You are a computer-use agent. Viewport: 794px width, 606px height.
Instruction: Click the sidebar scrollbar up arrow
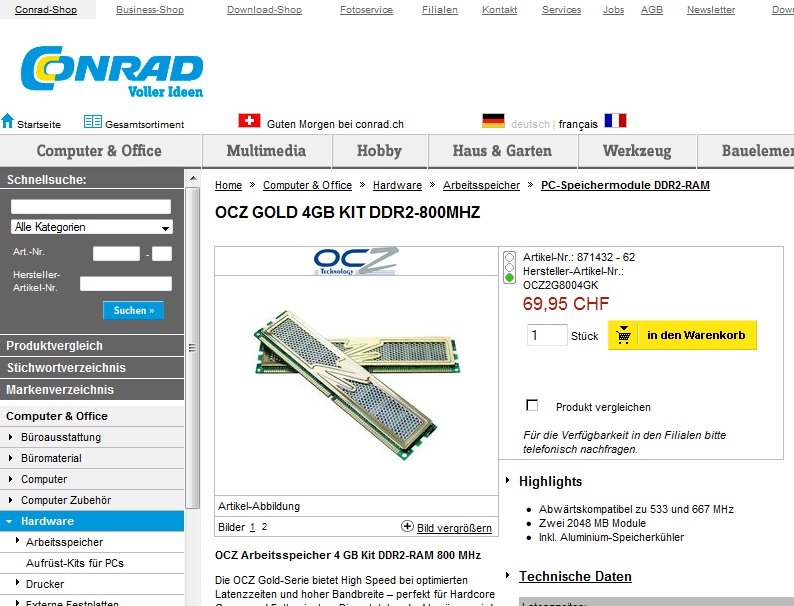tap(192, 179)
